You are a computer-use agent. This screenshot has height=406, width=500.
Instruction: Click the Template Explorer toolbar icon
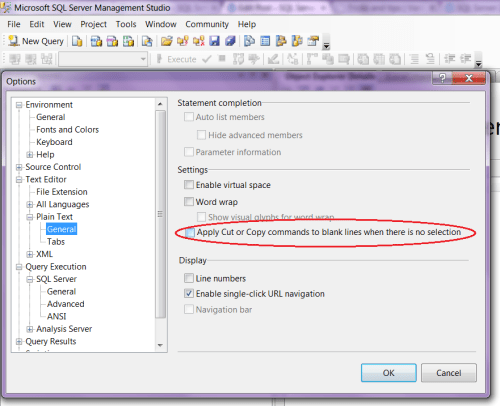[297, 41]
